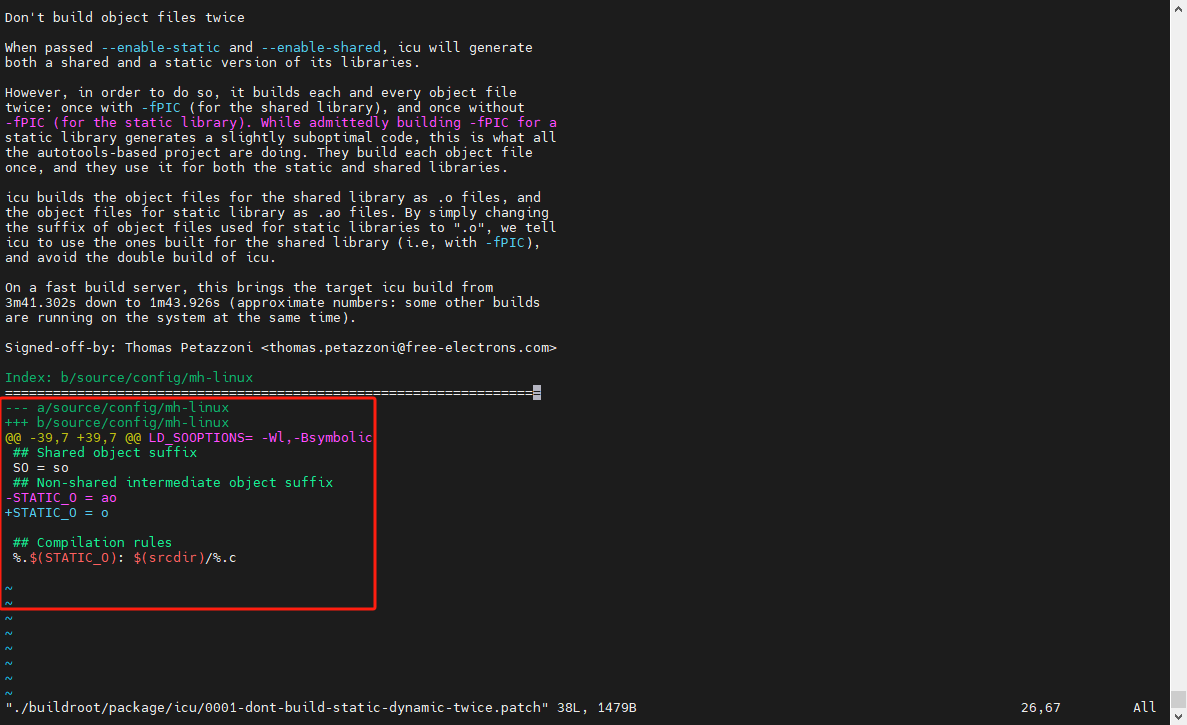Click the "## Compilation rules" comment
This screenshot has width=1187, height=725.
(x=92, y=543)
